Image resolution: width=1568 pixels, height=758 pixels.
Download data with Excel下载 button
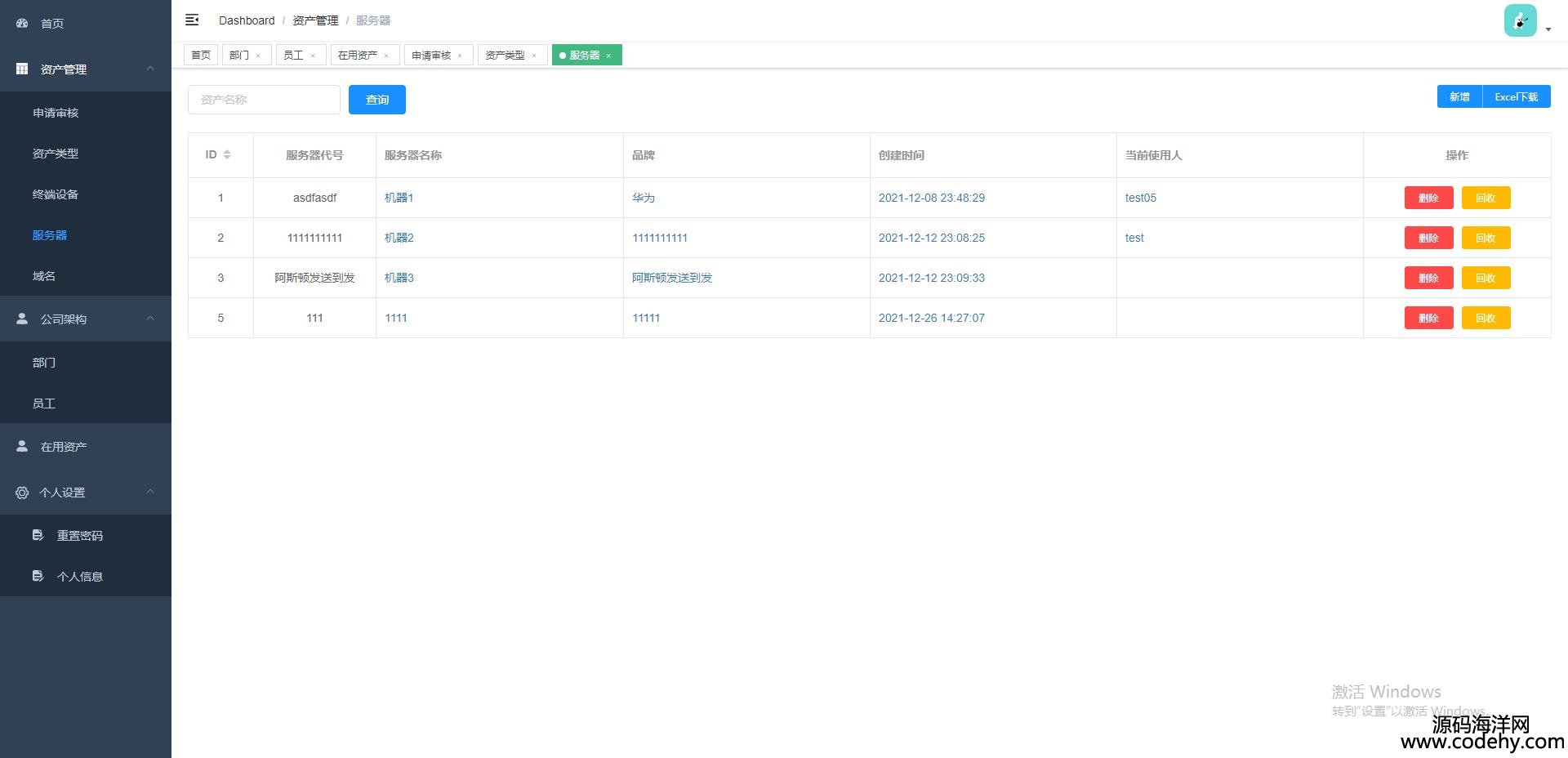(1516, 96)
